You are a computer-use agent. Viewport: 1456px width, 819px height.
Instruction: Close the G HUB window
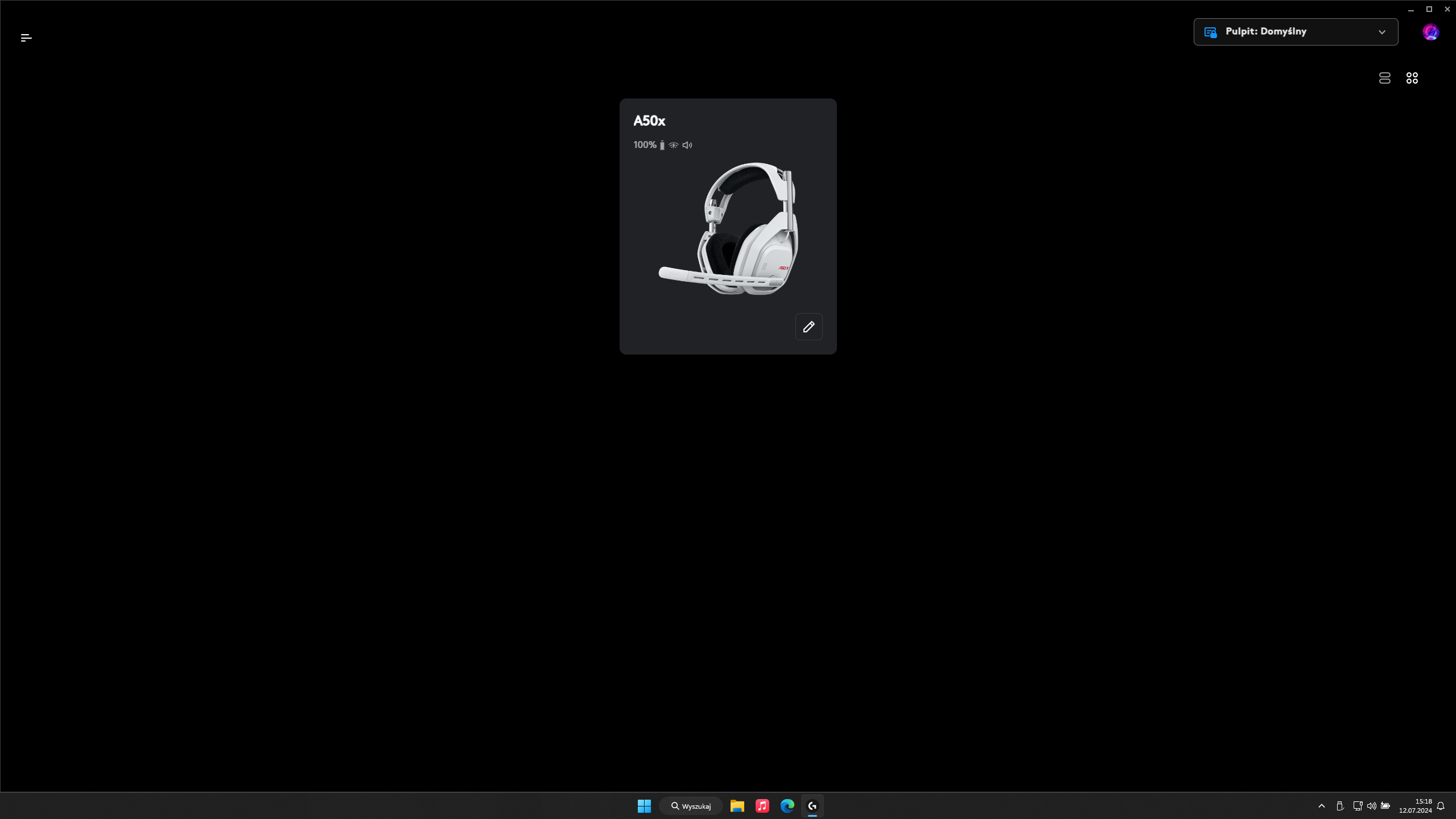click(x=1447, y=10)
